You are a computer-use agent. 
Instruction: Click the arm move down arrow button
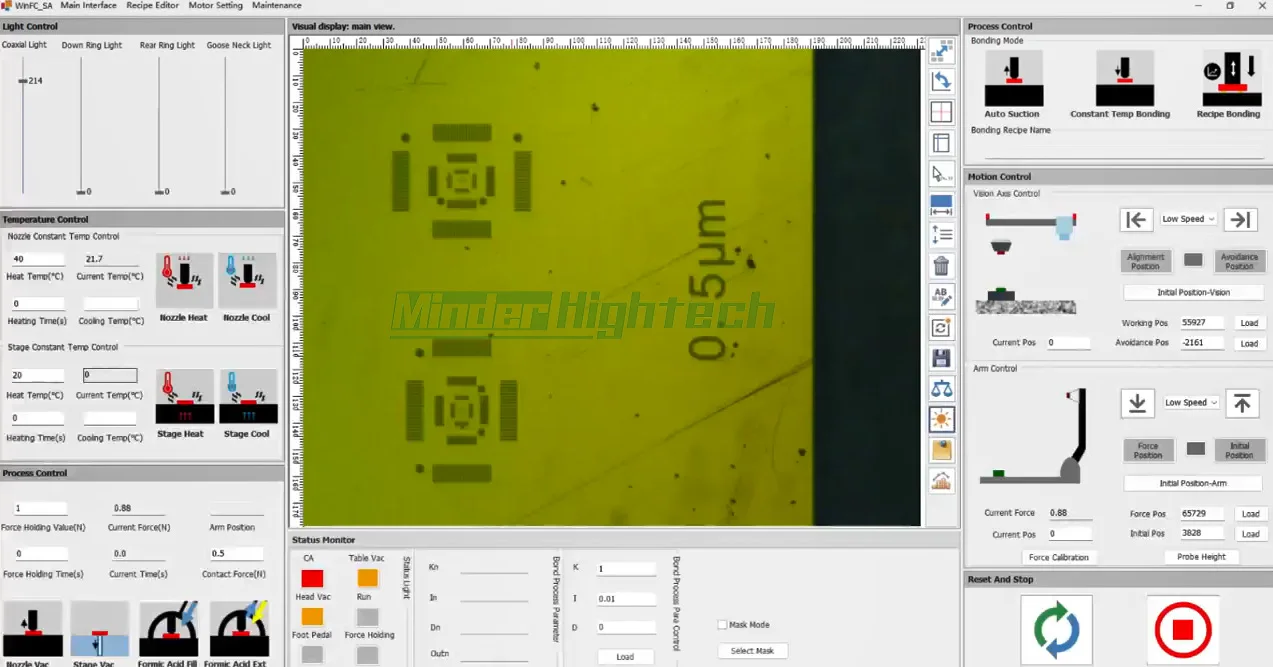click(1136, 402)
